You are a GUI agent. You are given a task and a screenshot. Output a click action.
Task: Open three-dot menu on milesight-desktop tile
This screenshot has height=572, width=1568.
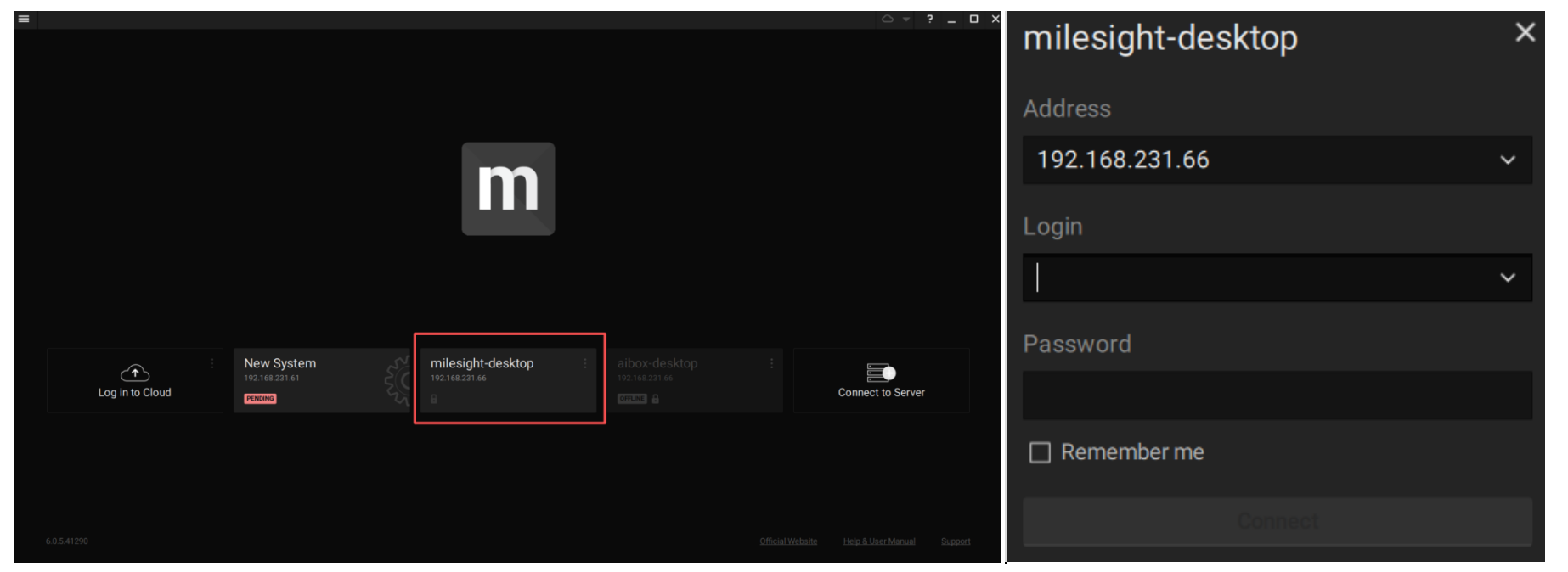coord(585,363)
